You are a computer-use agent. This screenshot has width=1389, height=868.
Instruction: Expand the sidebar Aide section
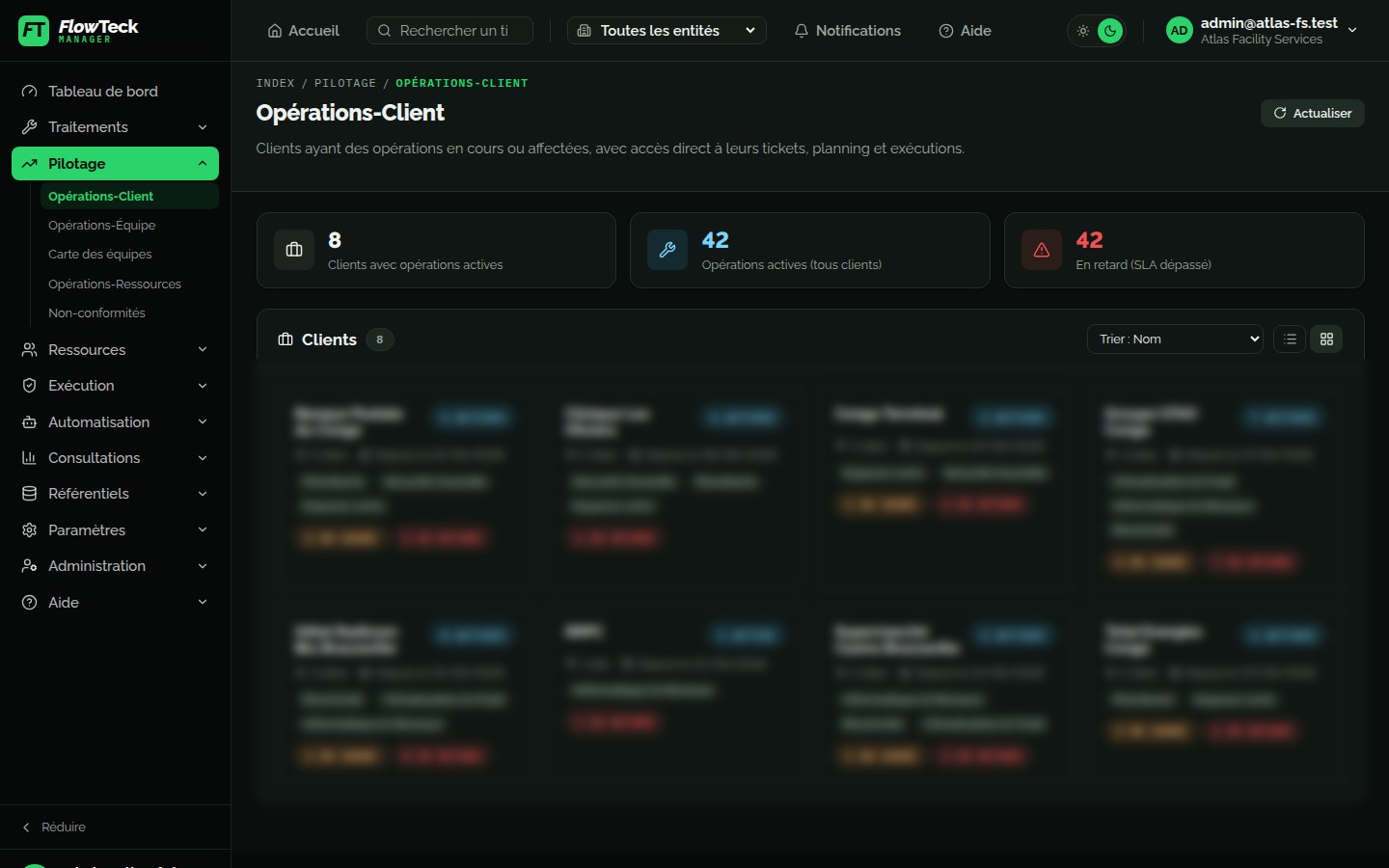click(115, 603)
